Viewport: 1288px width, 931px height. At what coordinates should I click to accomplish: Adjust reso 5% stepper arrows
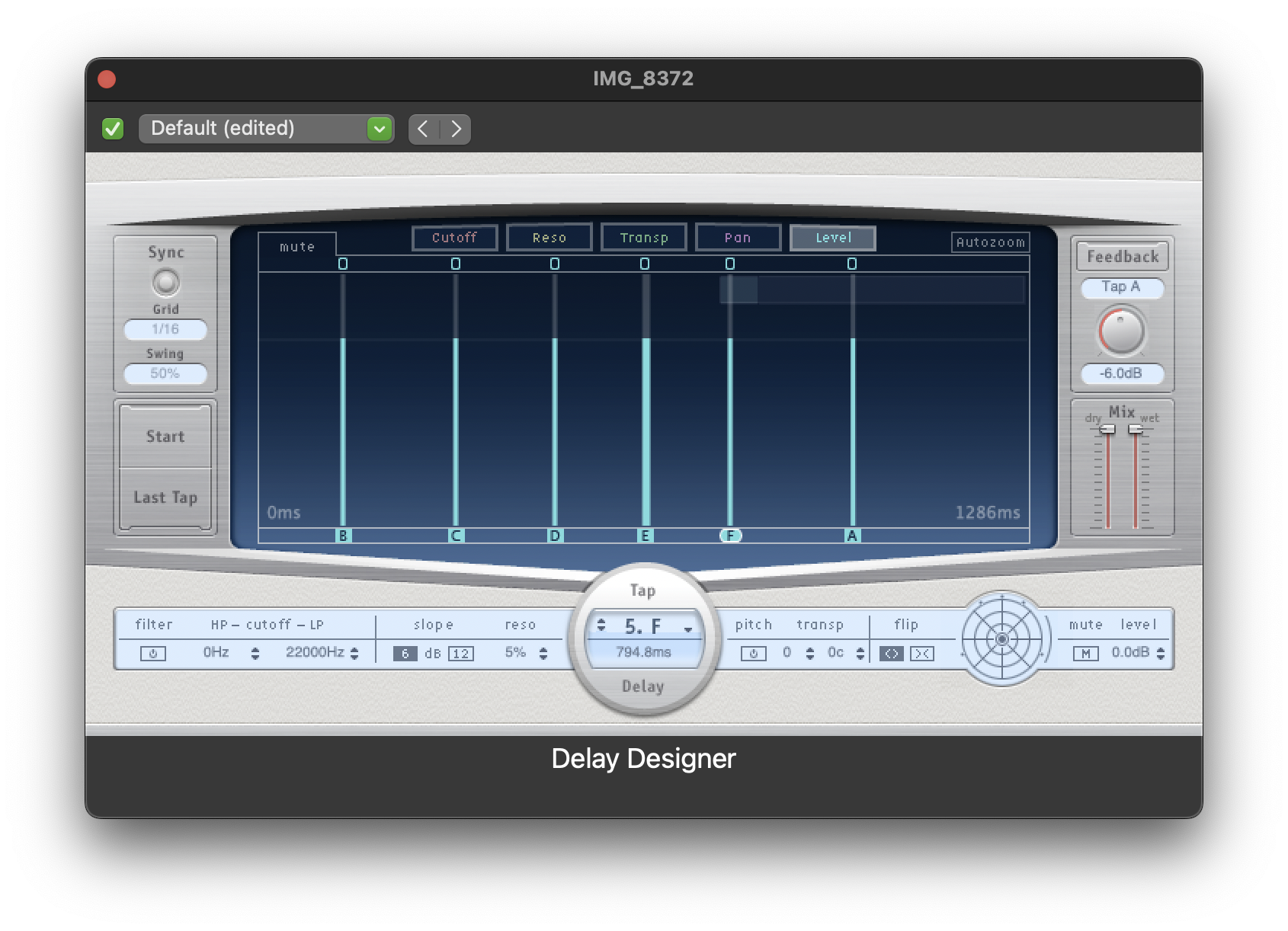[543, 654]
